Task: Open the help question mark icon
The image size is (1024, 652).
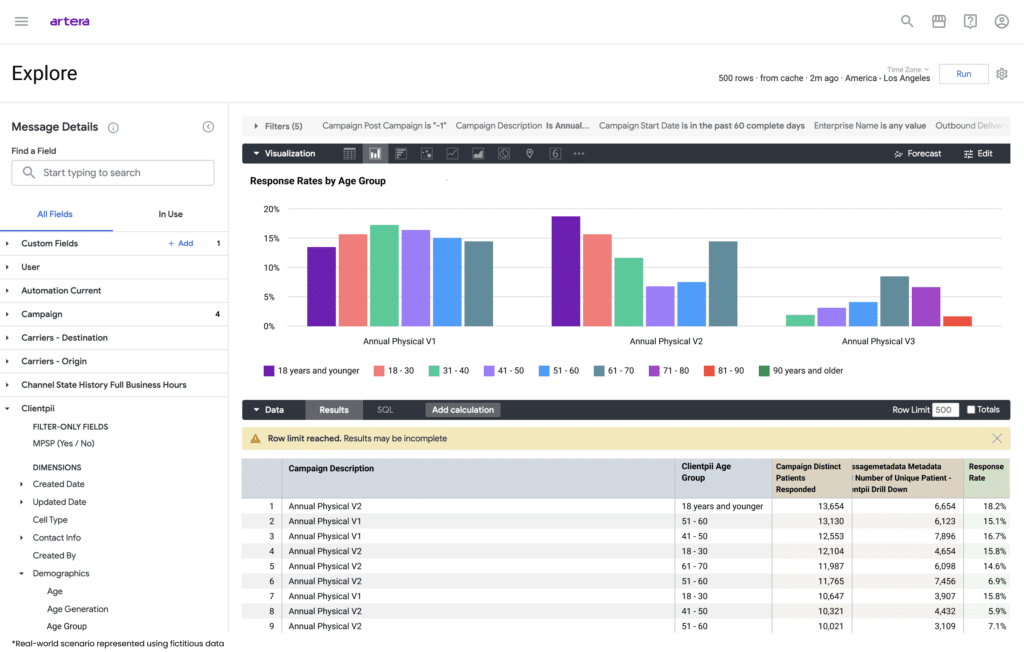Action: click(970, 21)
